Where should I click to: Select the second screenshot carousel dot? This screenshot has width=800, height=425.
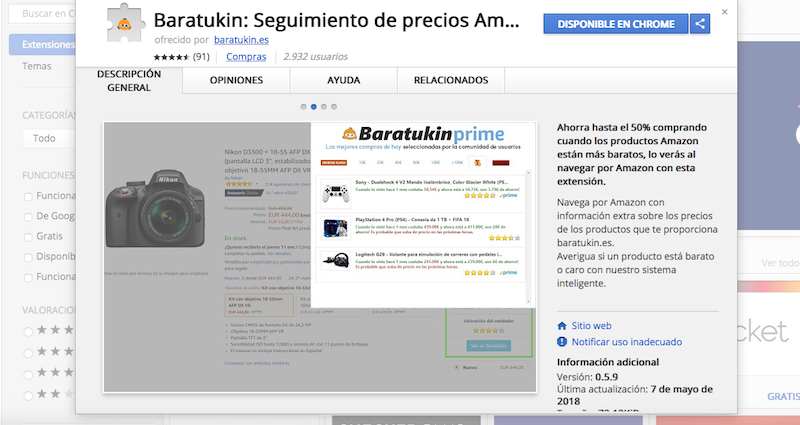(x=314, y=107)
